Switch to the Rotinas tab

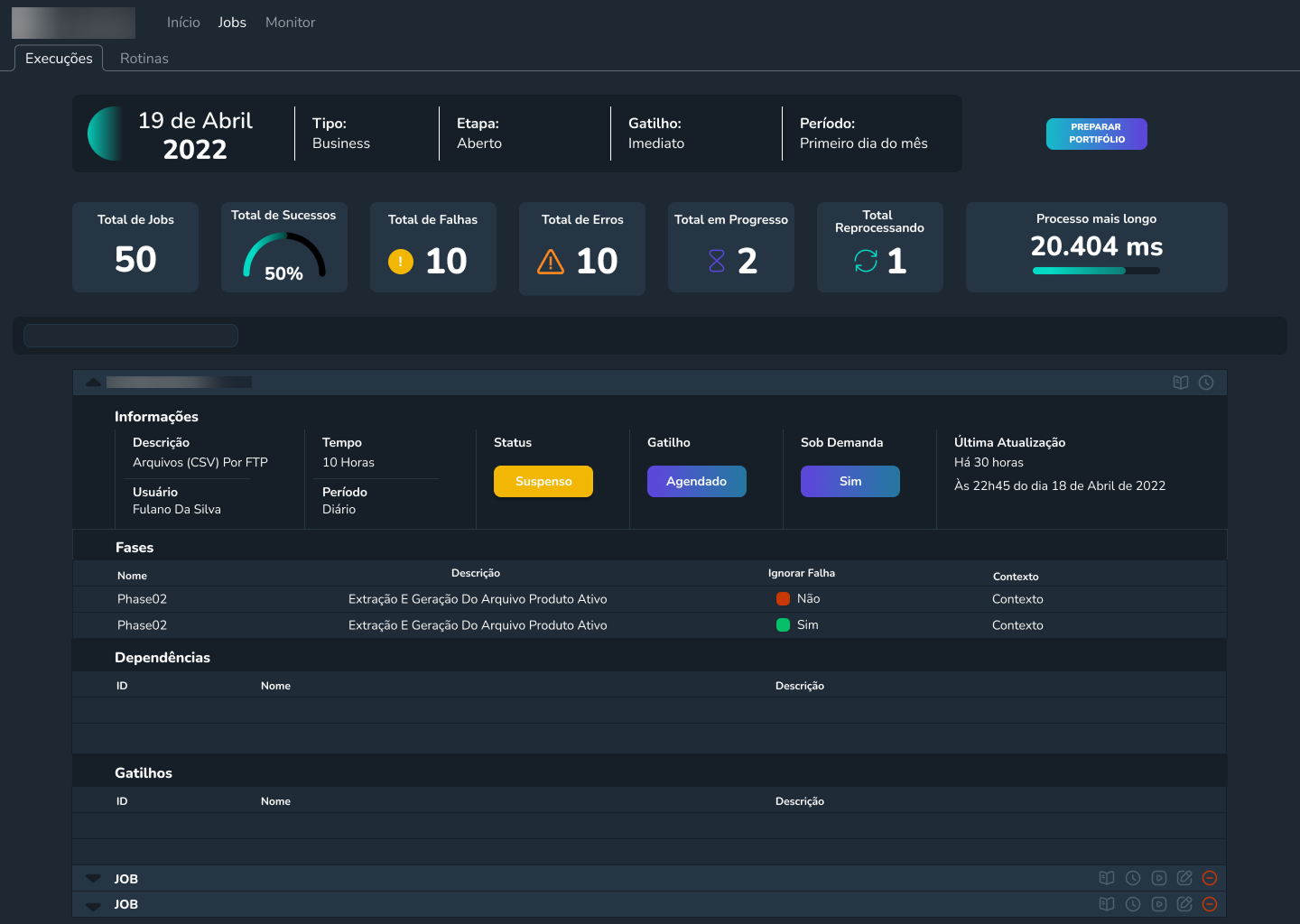tap(144, 59)
